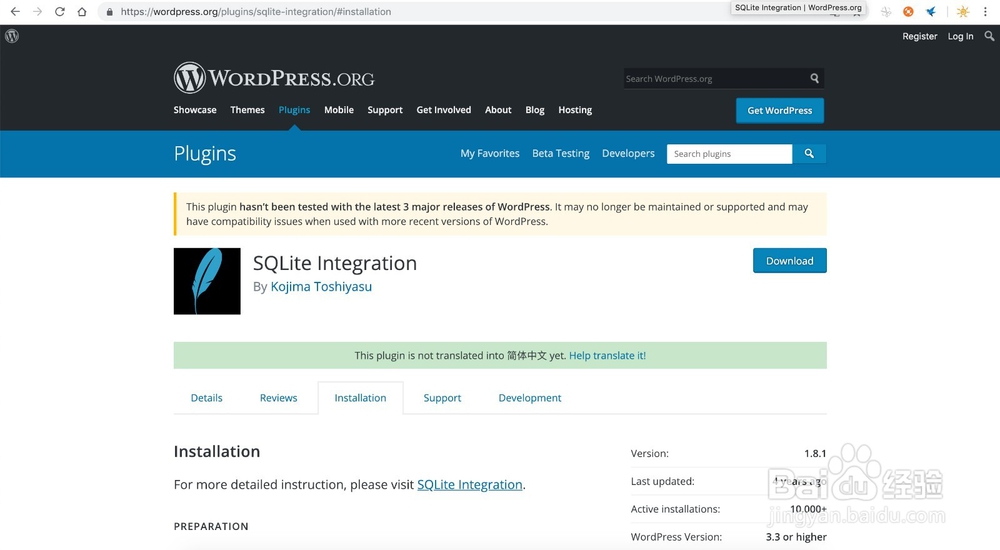The height and width of the screenshot is (550, 1000).
Task: Click the WordPress admin bar logo
Action: [12, 36]
